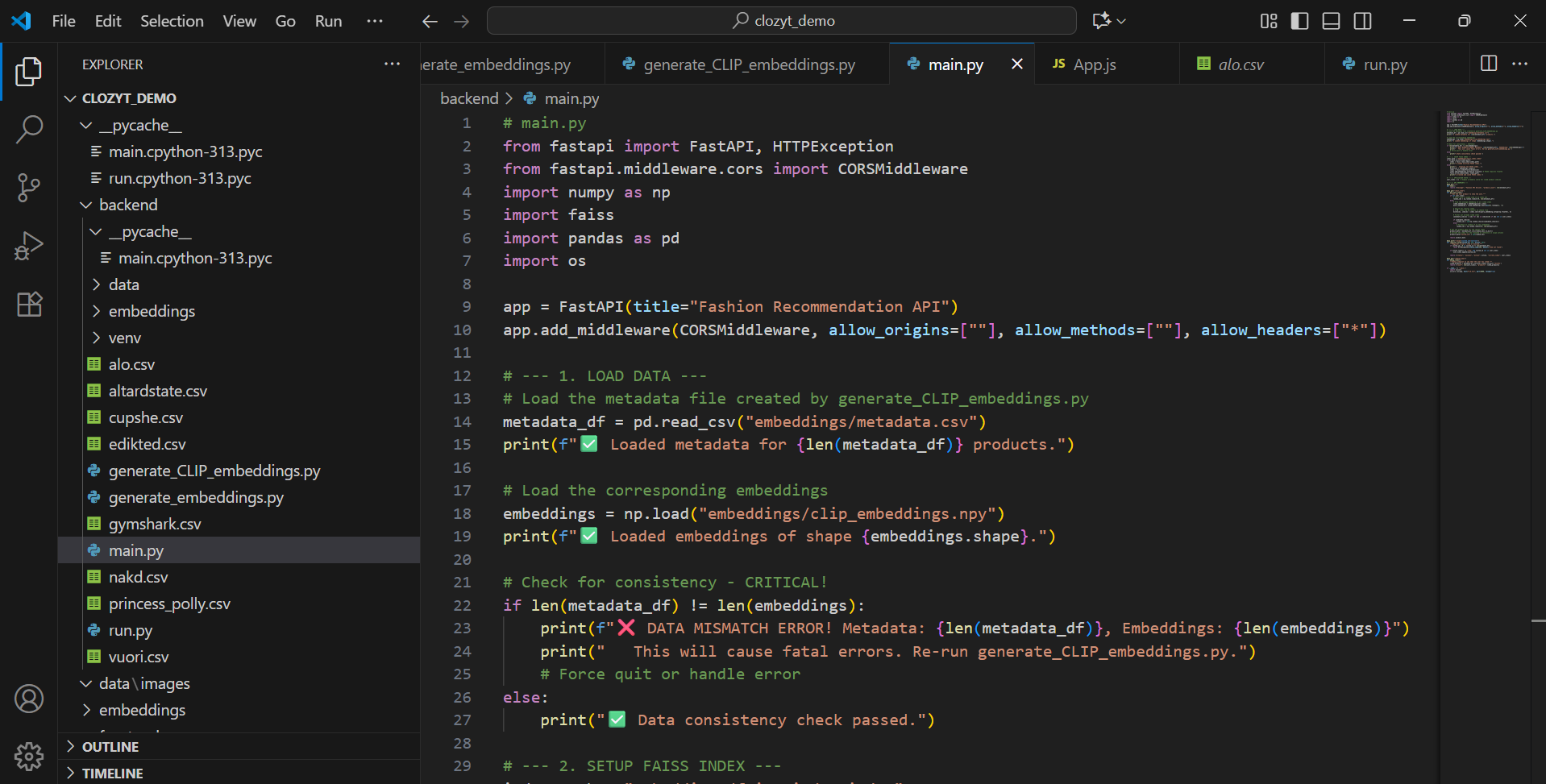
Task: Open the Accounts menu icon
Action: pyautogui.click(x=29, y=699)
